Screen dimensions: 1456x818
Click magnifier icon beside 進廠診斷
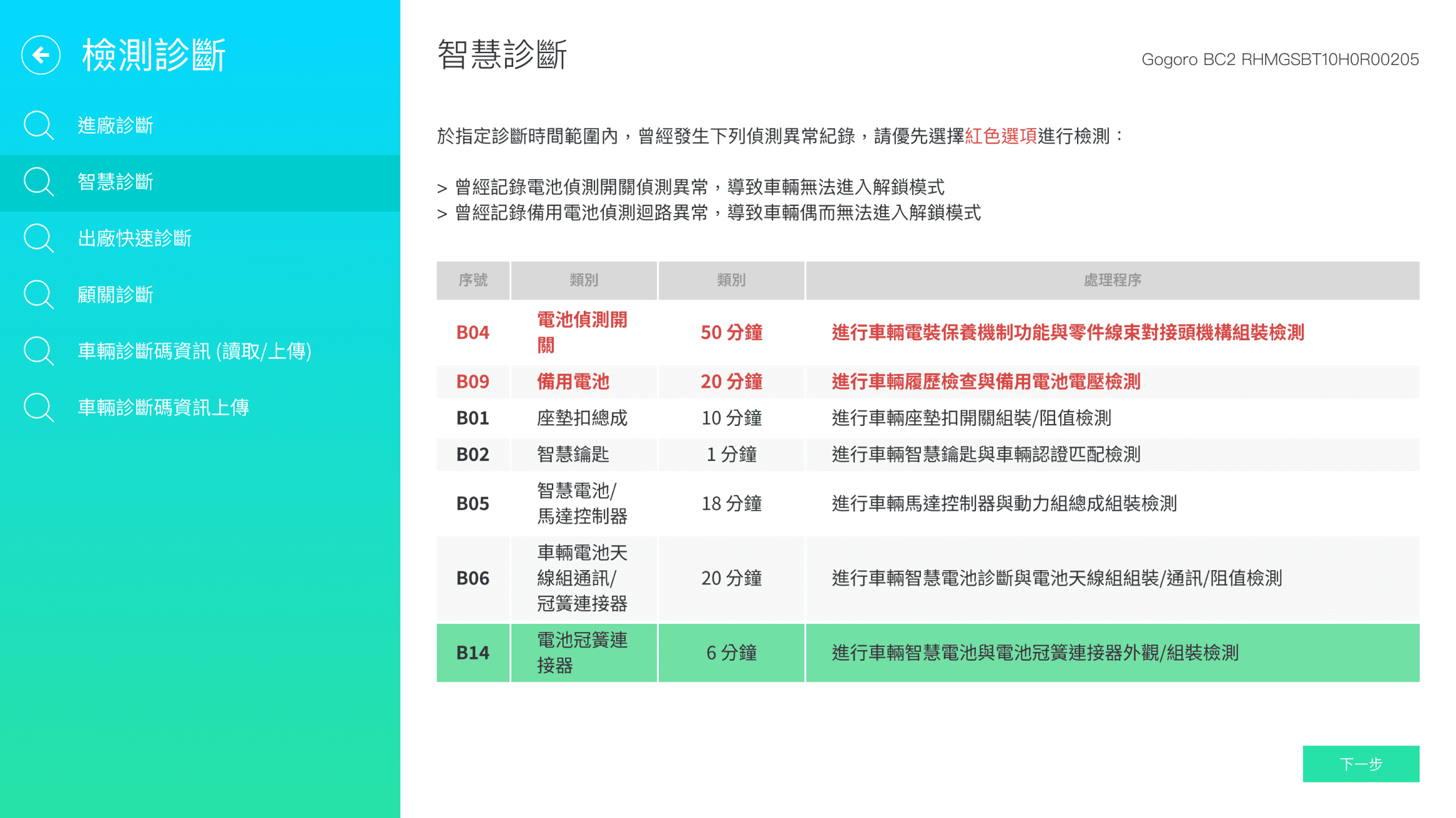tap(38, 125)
